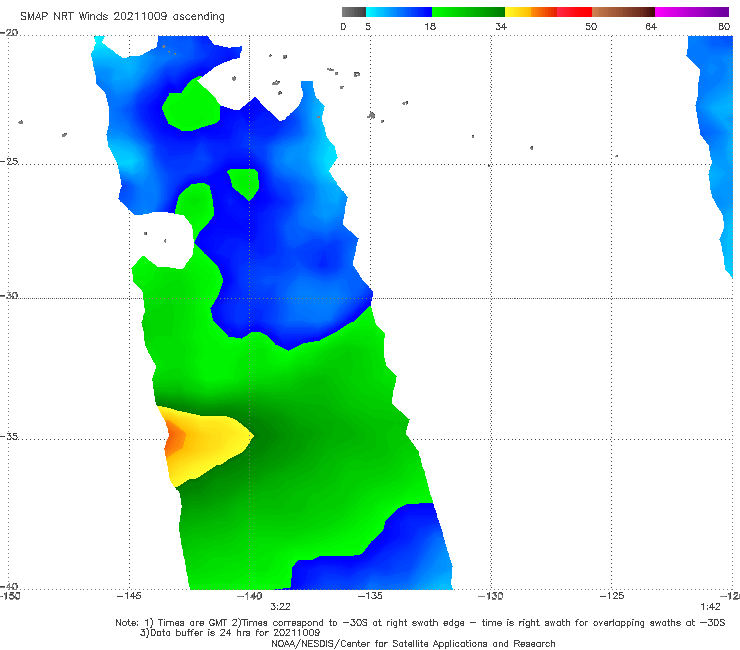Click the longitude label '-135'
Viewport: 740px width, 650px height.
pos(370,596)
